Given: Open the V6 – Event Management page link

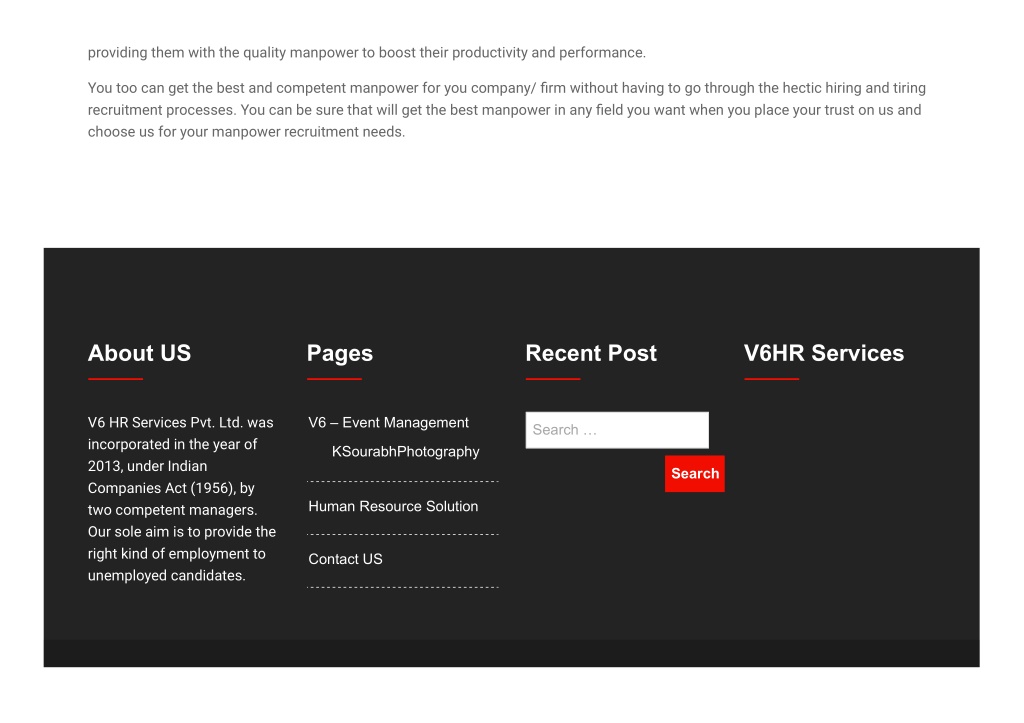Looking at the screenshot, I should 388,423.
